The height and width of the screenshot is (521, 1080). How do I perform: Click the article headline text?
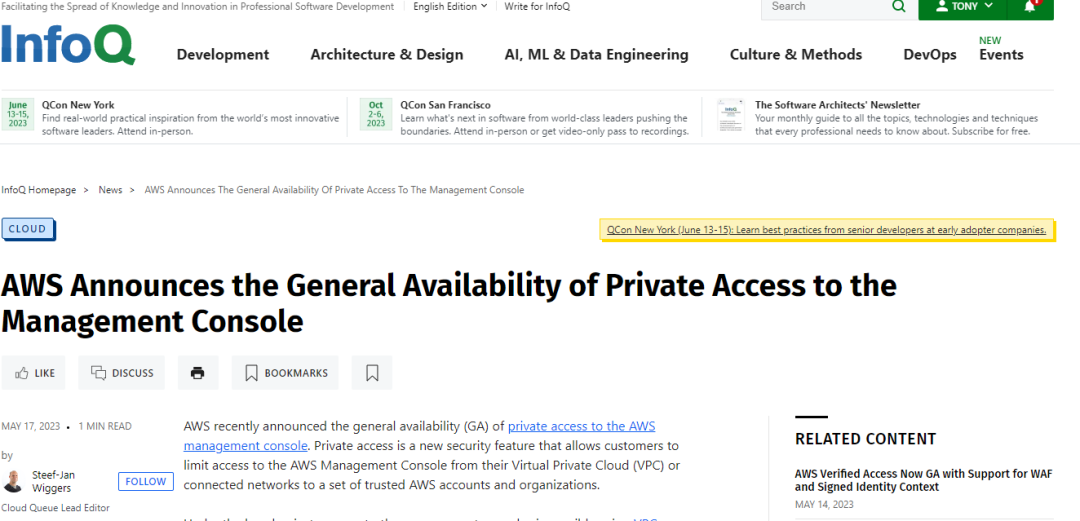[x=449, y=303]
